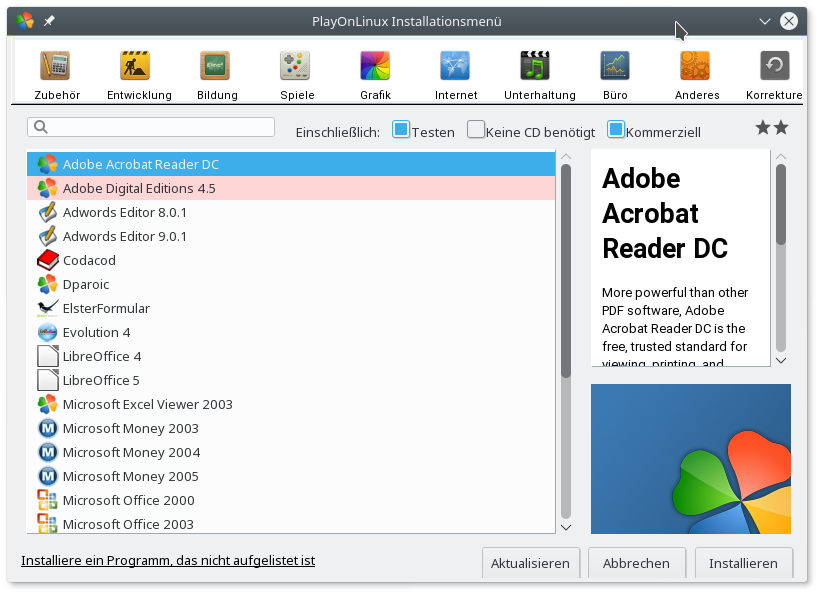Screen dimensions: 820x595
Task: Open the Anderes category
Action: [695, 67]
